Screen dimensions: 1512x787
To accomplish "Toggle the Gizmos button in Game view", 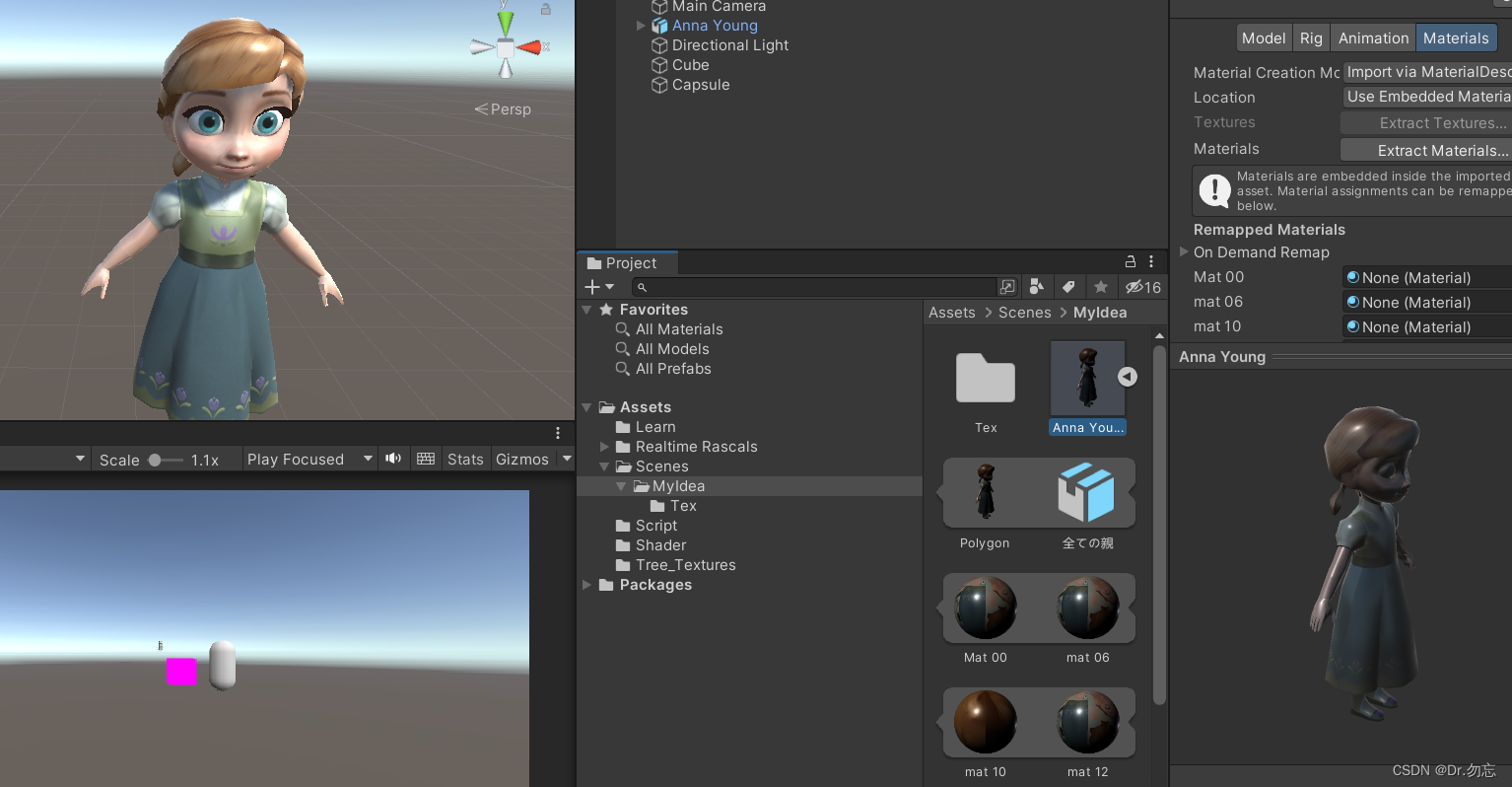I will click(x=522, y=460).
